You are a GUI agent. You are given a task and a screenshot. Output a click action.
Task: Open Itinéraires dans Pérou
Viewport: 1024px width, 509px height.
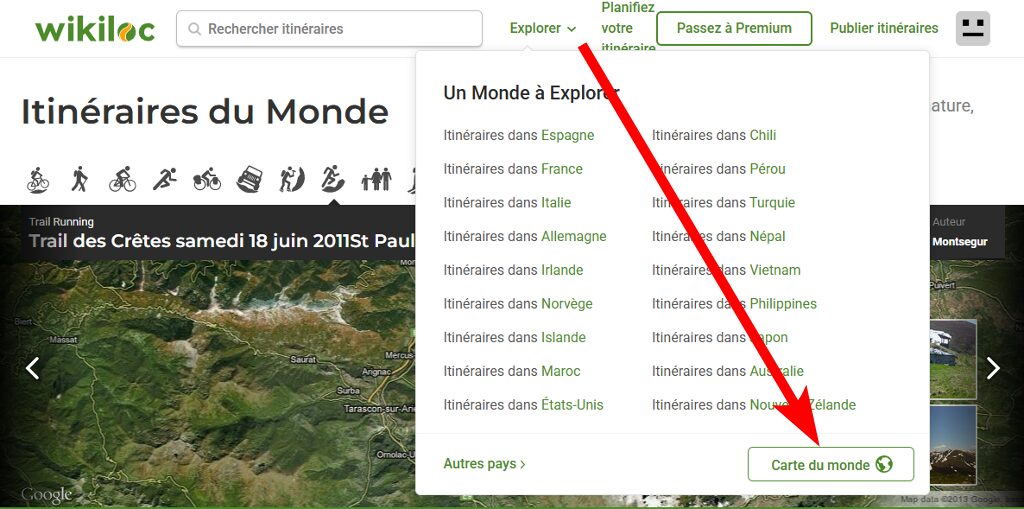(x=719, y=169)
